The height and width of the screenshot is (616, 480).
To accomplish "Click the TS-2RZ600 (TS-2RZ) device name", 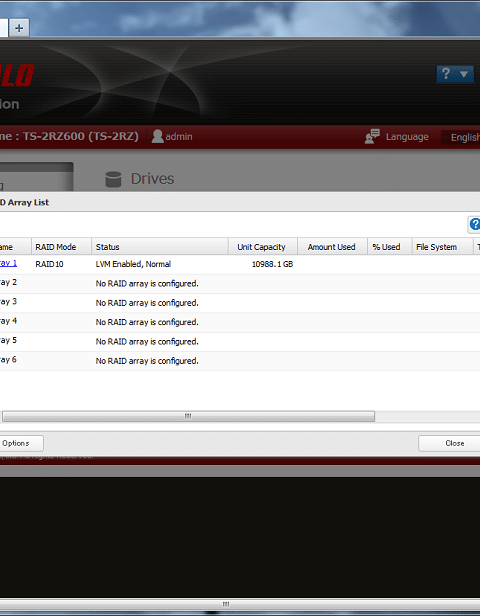I will click(80, 136).
